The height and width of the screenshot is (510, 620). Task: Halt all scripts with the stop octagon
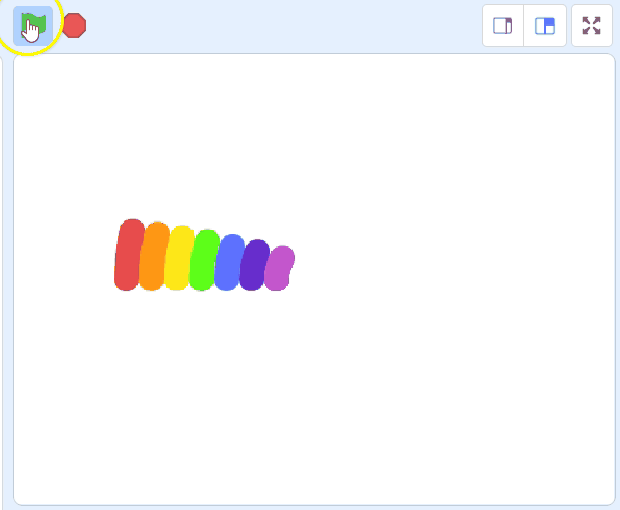[x=75, y=26]
